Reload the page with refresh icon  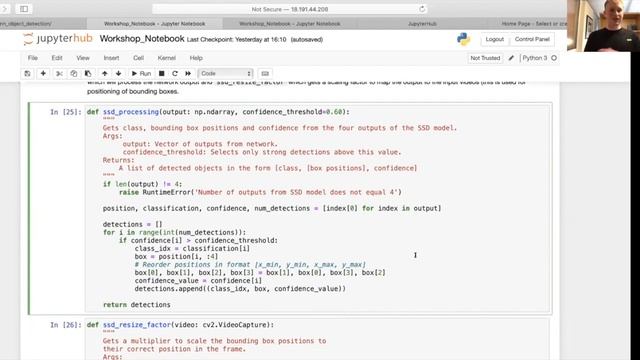pos(422,9)
